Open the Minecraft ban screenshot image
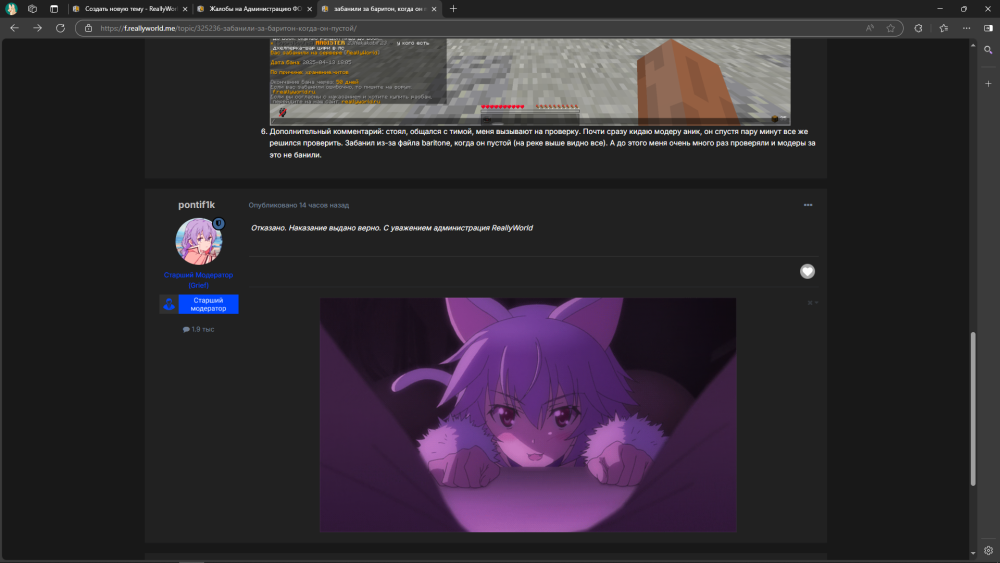The width and height of the screenshot is (1000, 563). click(x=530, y=81)
